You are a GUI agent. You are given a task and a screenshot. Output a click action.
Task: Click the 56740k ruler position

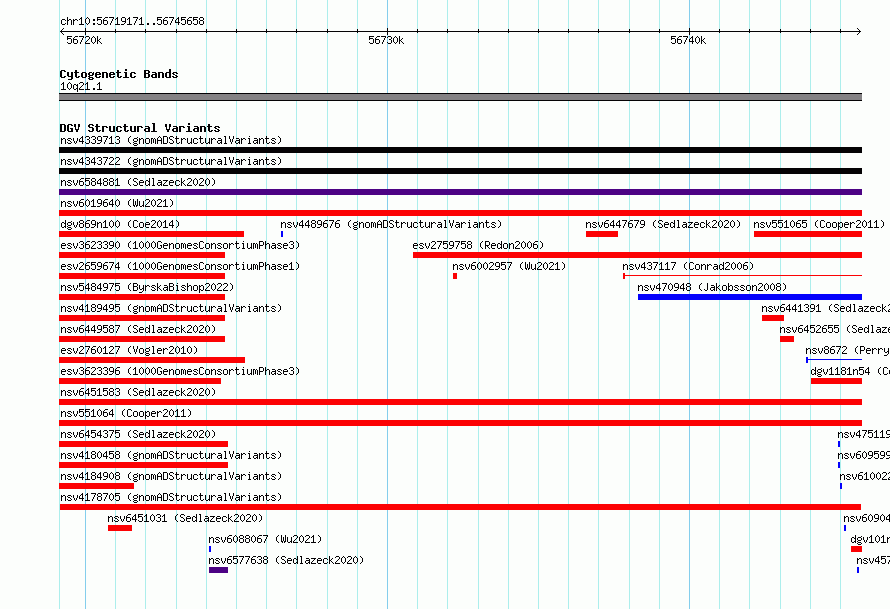(x=688, y=40)
